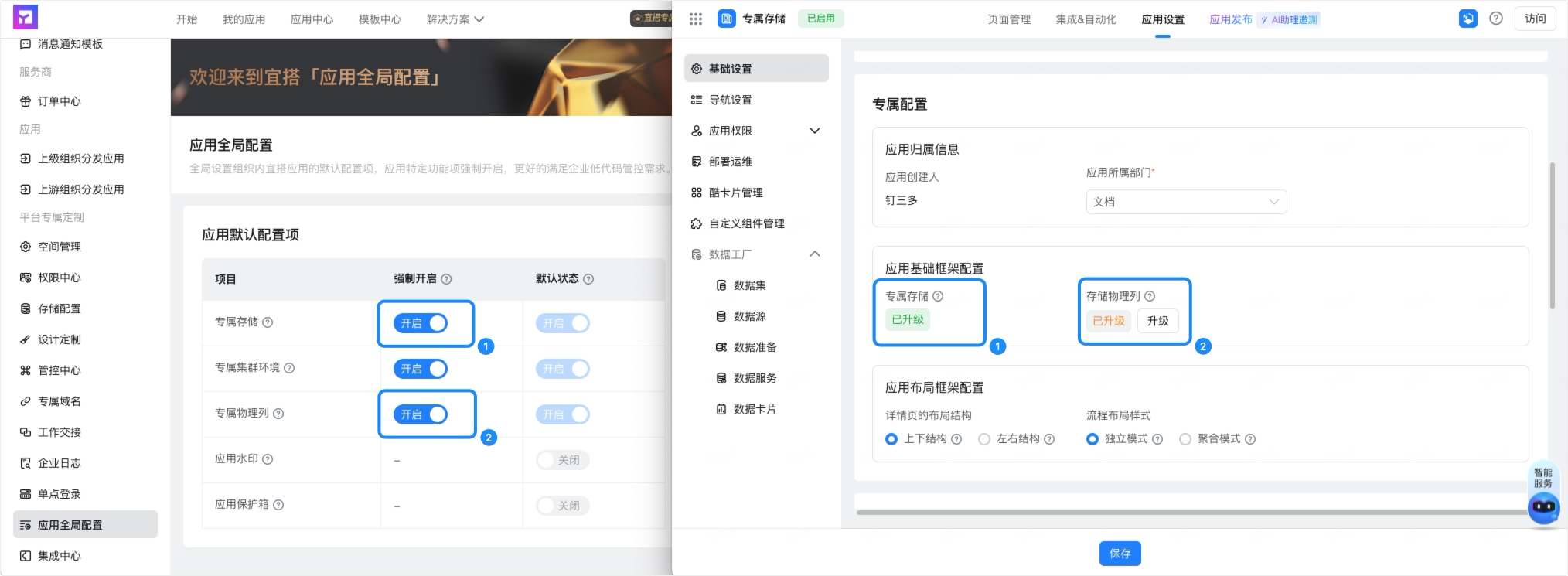Toggle the 专属存储 forced-enable switch
Viewport: 1568px width, 576px height.
421,323
